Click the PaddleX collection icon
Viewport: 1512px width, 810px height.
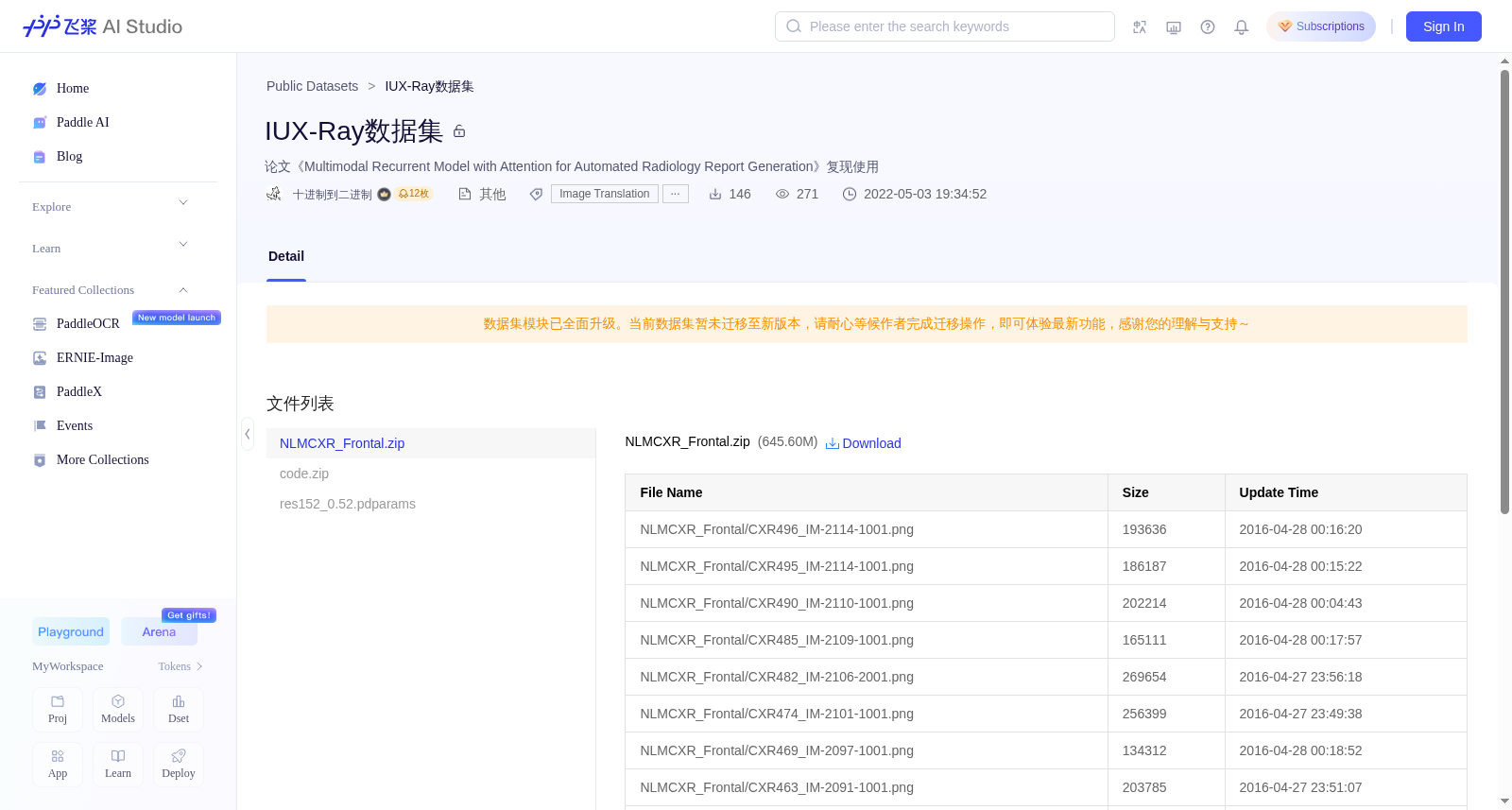coord(40,392)
